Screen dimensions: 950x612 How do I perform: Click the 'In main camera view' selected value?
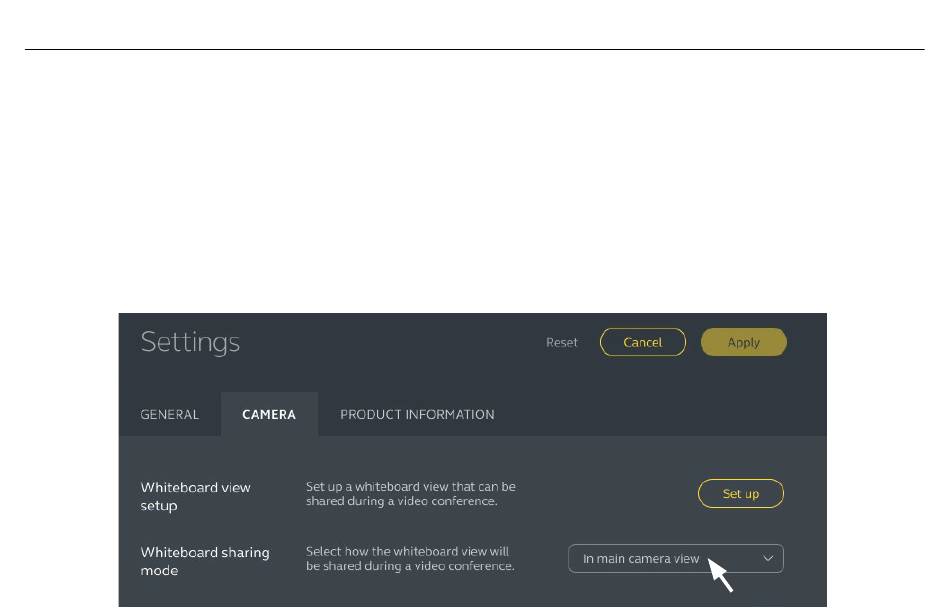[641, 559]
